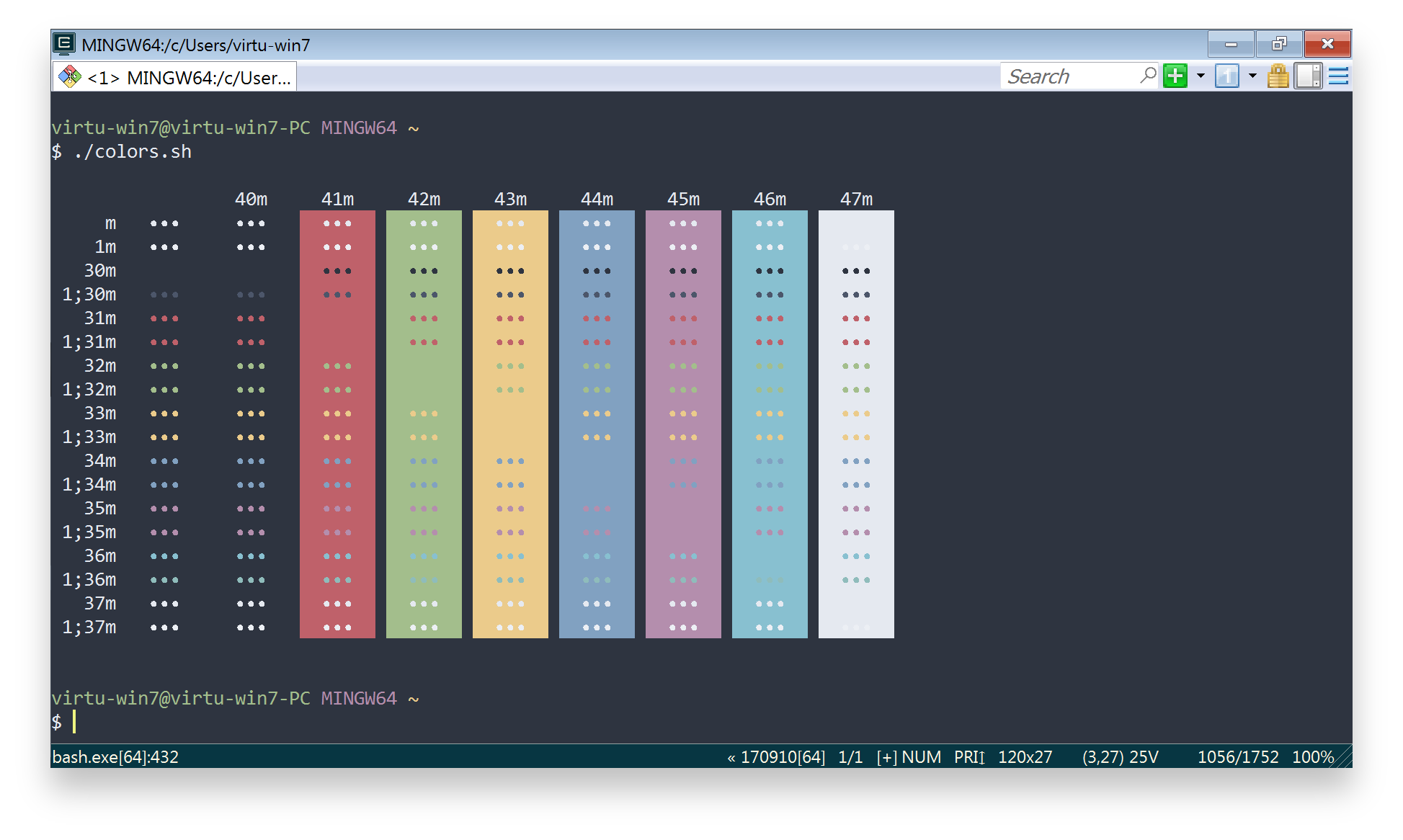Open the dropdown next to the green plus

pyautogui.click(x=1200, y=76)
